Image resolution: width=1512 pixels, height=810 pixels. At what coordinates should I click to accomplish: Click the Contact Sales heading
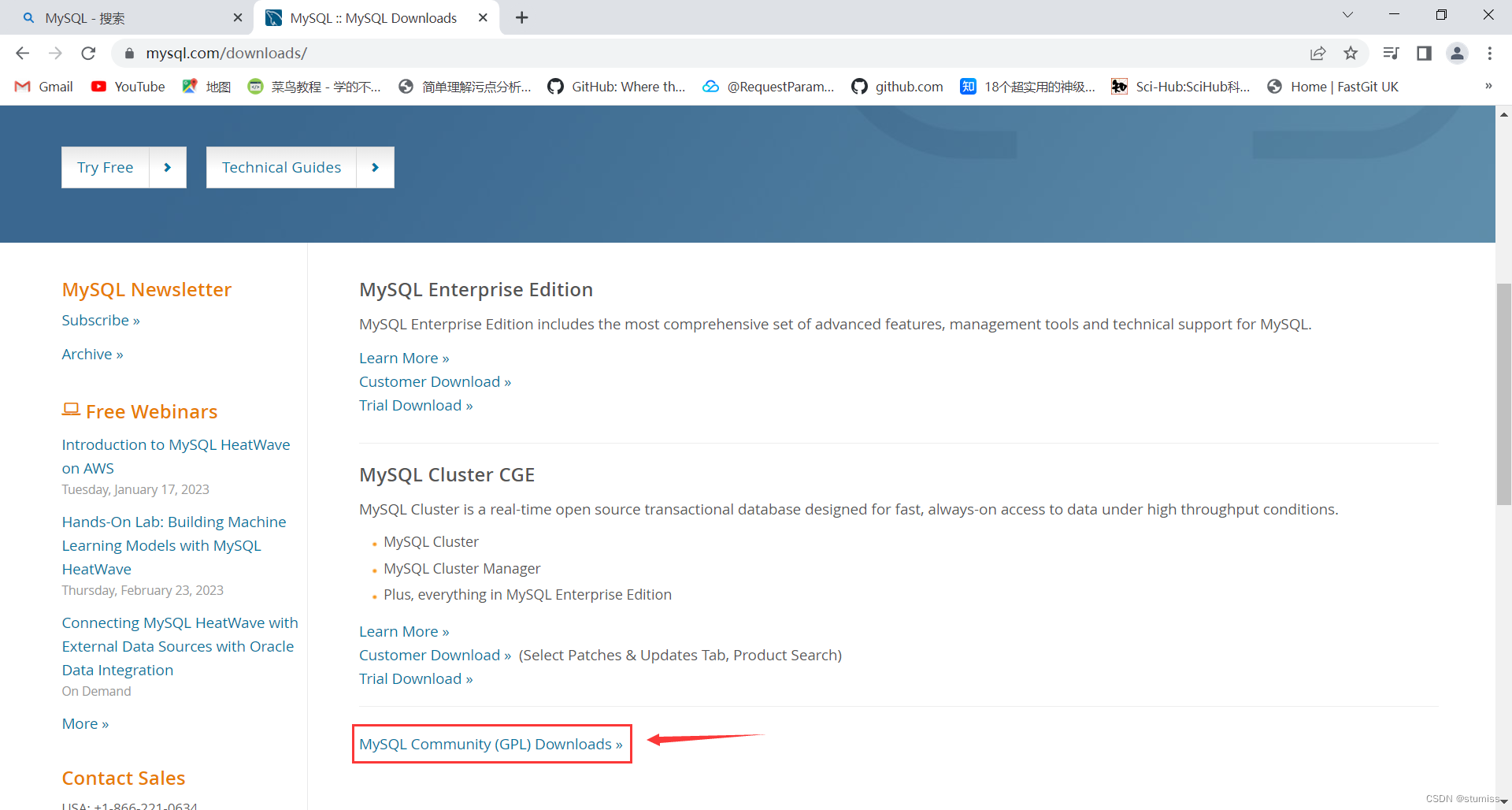pyautogui.click(x=124, y=778)
